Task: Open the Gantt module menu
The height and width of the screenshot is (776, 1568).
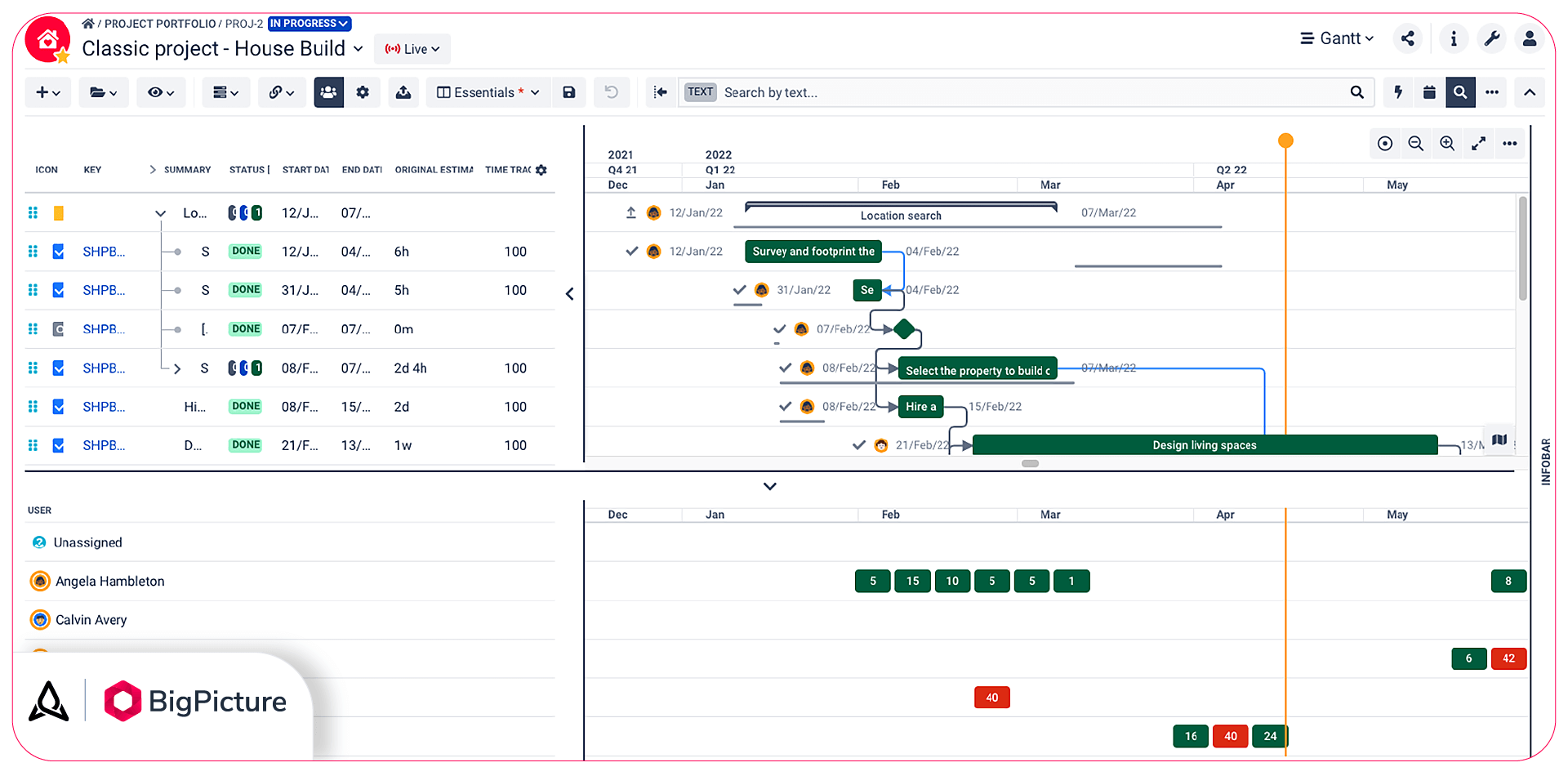Action: pyautogui.click(x=1336, y=38)
